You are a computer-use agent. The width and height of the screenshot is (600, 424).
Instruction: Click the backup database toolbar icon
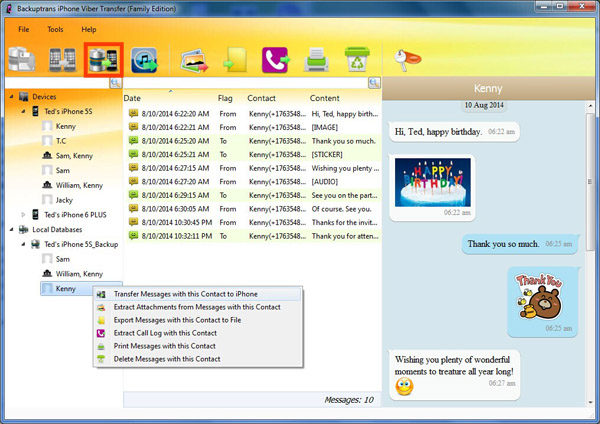pos(21,61)
